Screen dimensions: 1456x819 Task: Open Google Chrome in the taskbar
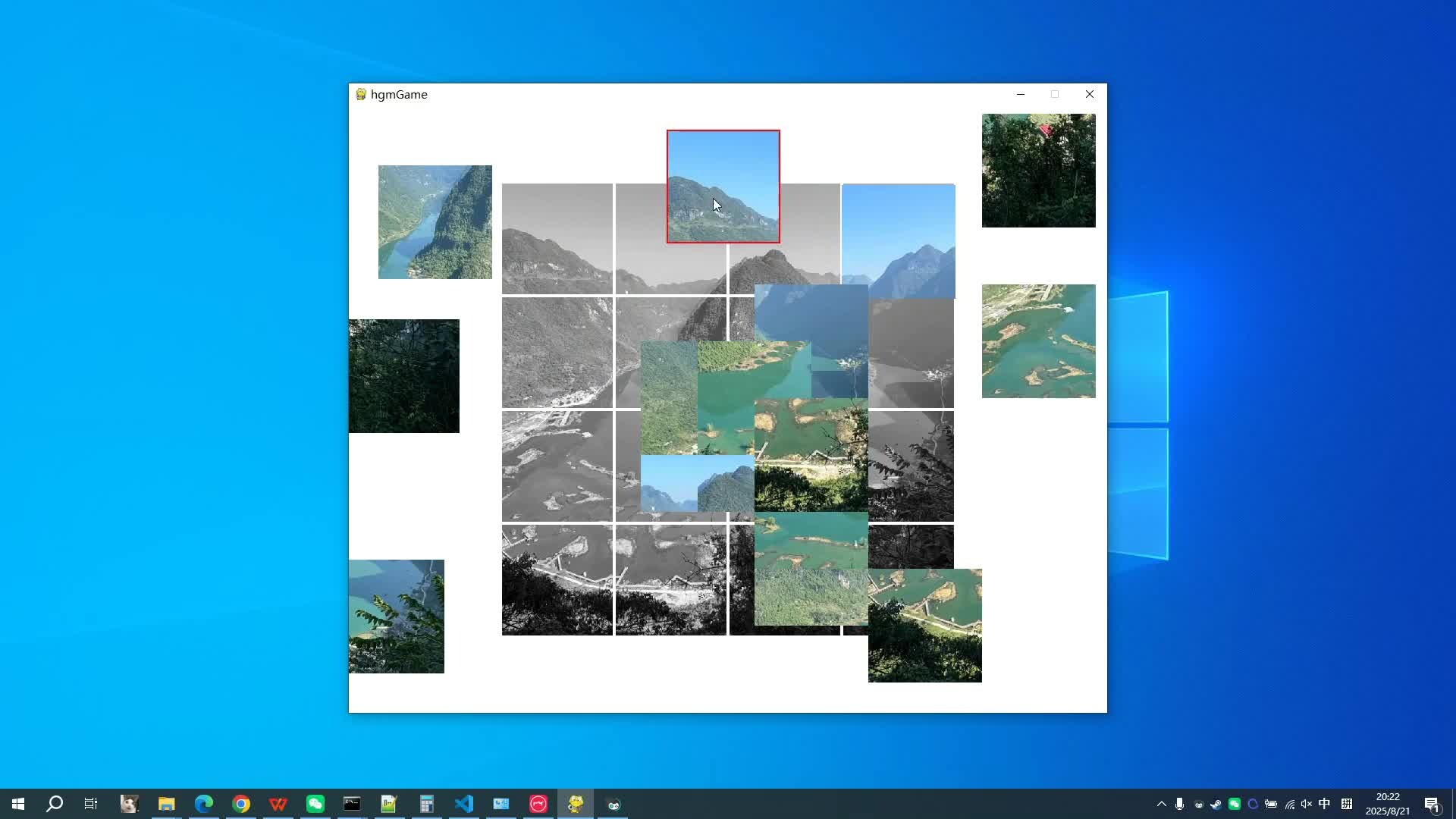pos(241,804)
